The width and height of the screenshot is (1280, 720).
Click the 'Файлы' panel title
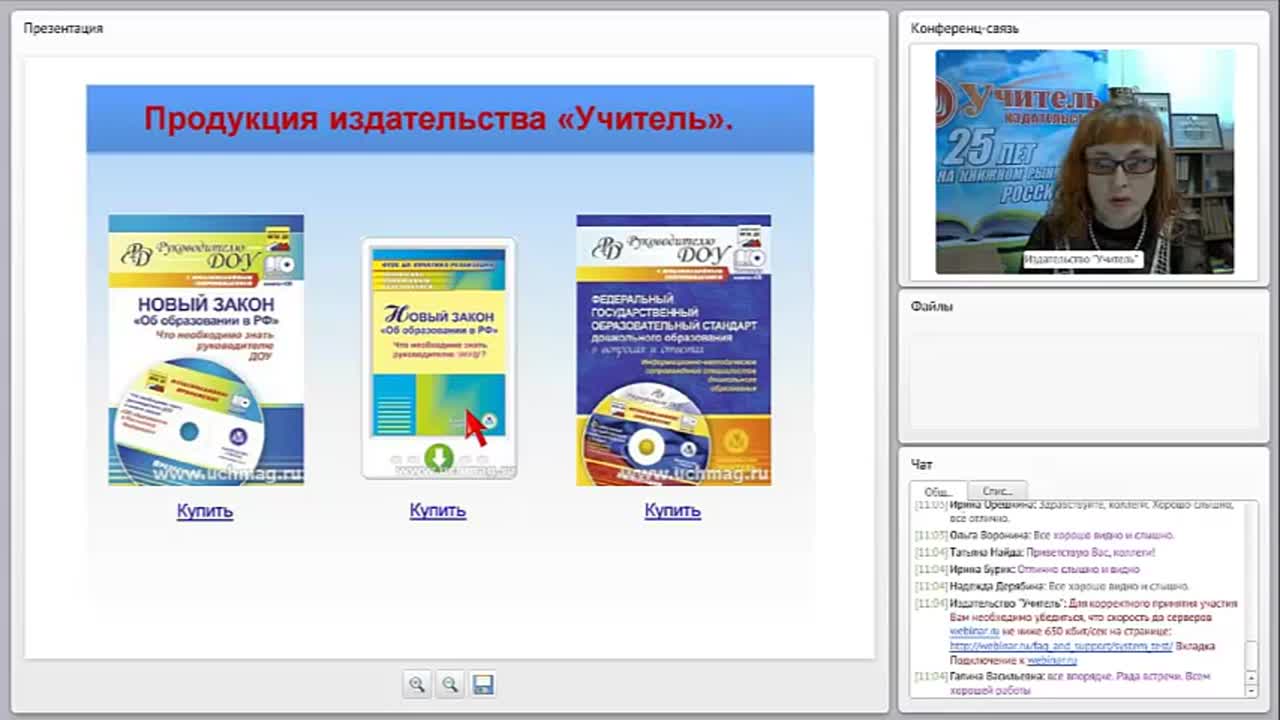click(x=931, y=306)
